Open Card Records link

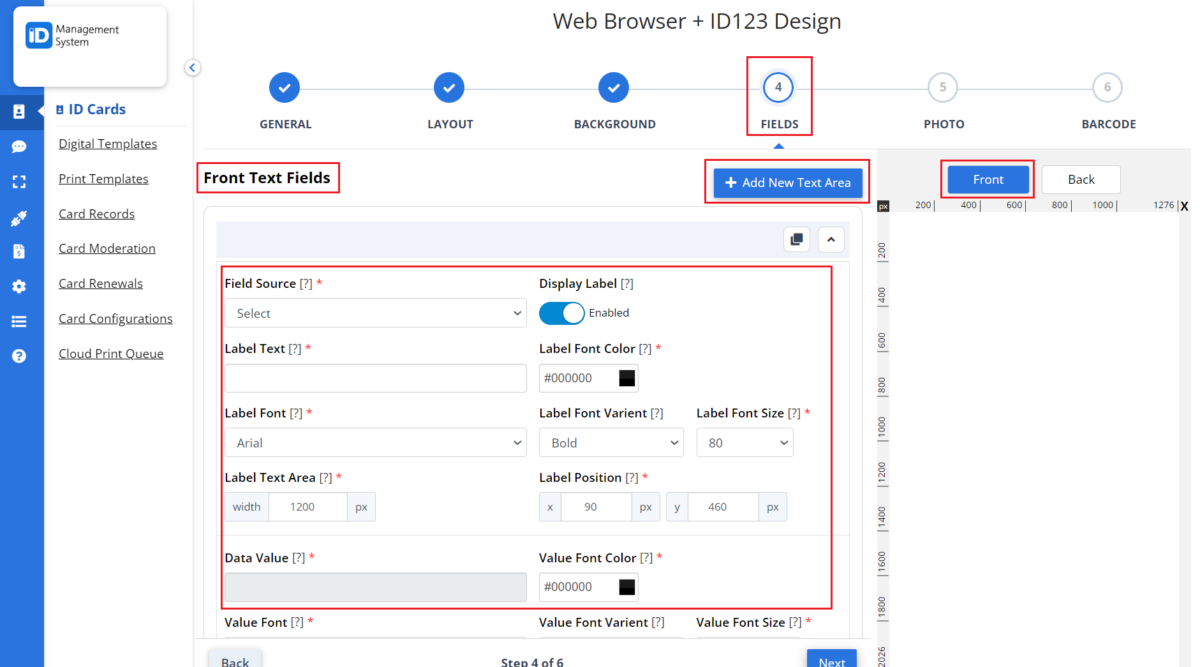click(96, 214)
